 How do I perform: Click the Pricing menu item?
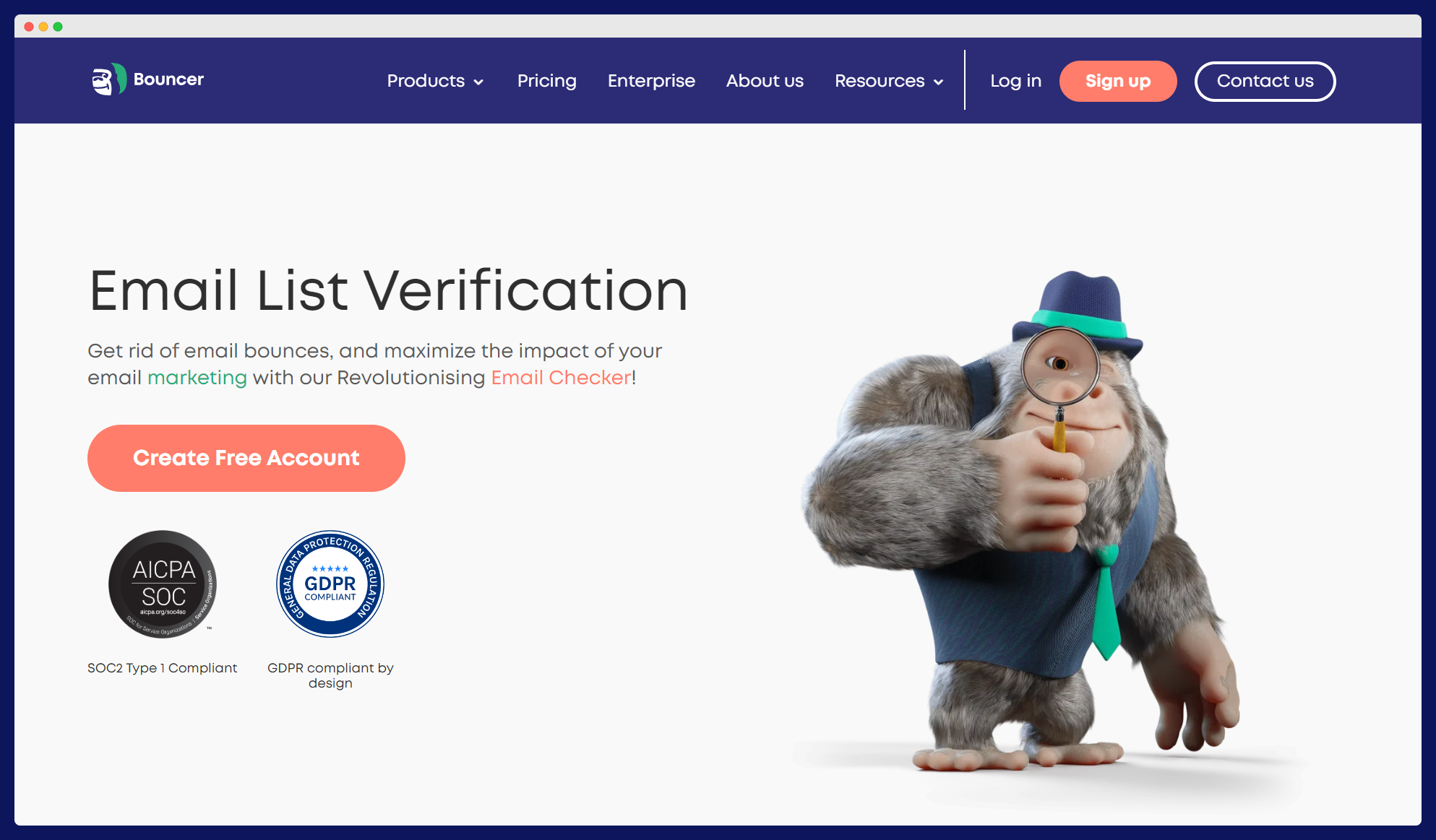[x=547, y=81]
